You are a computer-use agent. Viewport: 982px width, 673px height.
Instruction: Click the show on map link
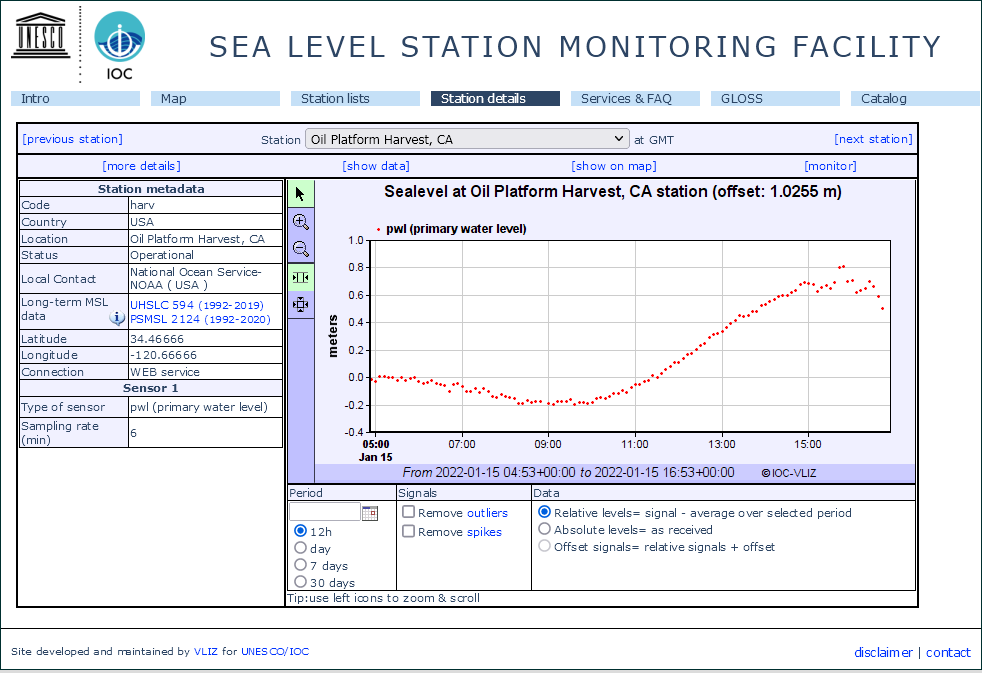(614, 166)
